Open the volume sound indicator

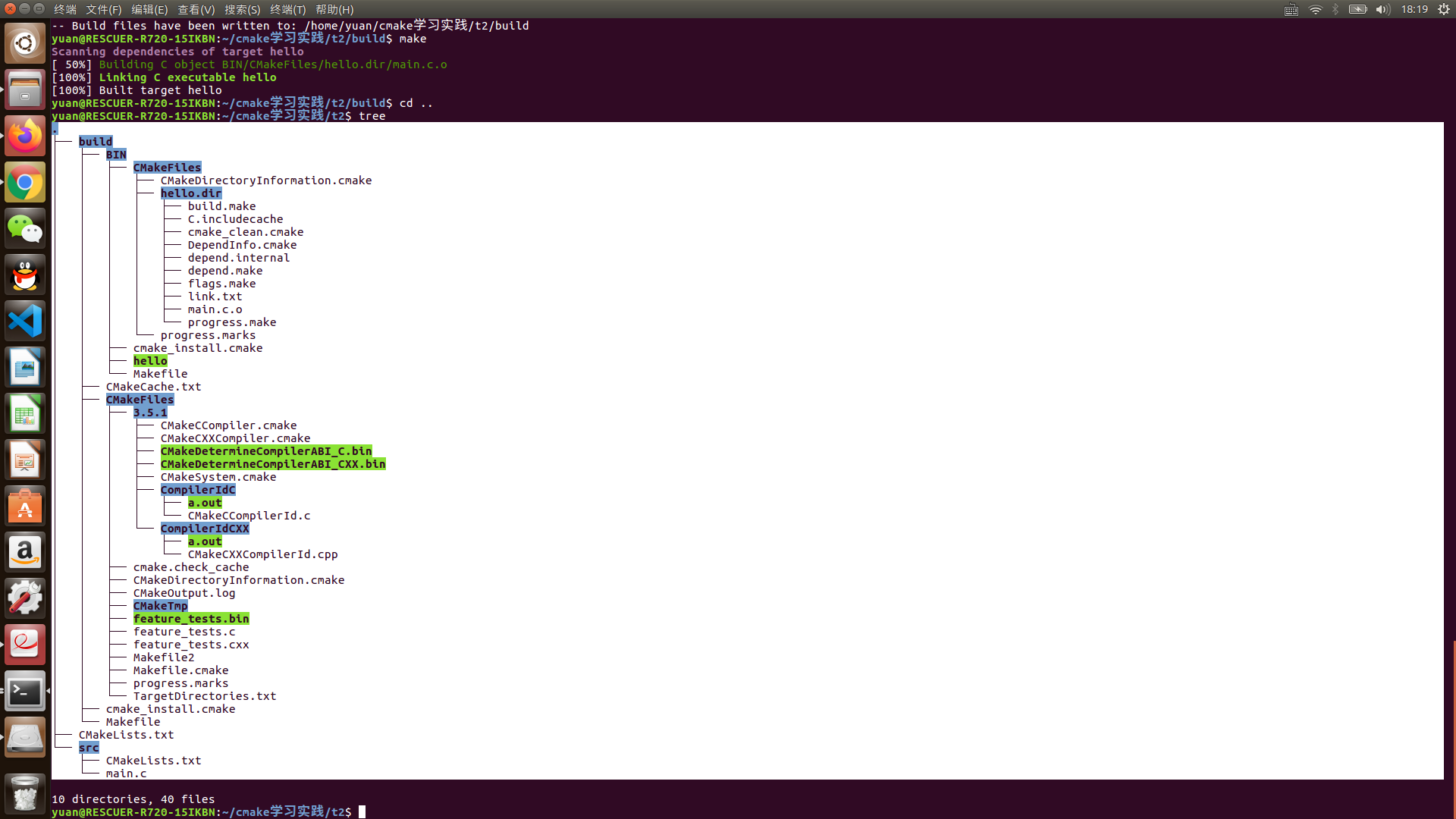tap(1382, 9)
